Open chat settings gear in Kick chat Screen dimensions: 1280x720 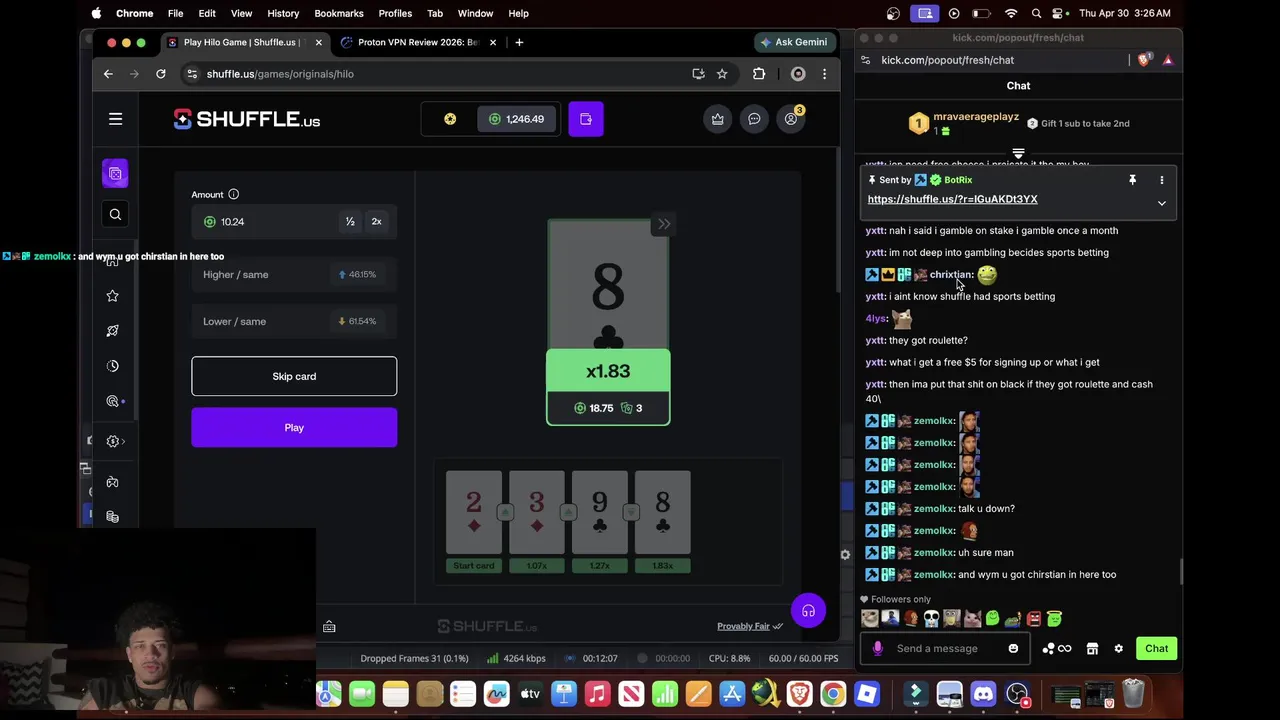tap(1118, 649)
